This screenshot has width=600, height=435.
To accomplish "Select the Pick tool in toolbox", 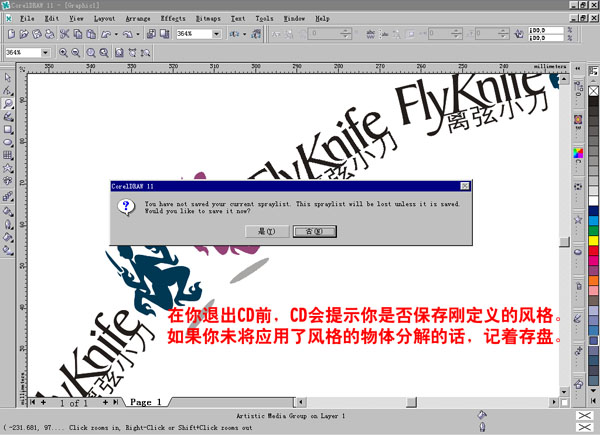I will click(8, 78).
